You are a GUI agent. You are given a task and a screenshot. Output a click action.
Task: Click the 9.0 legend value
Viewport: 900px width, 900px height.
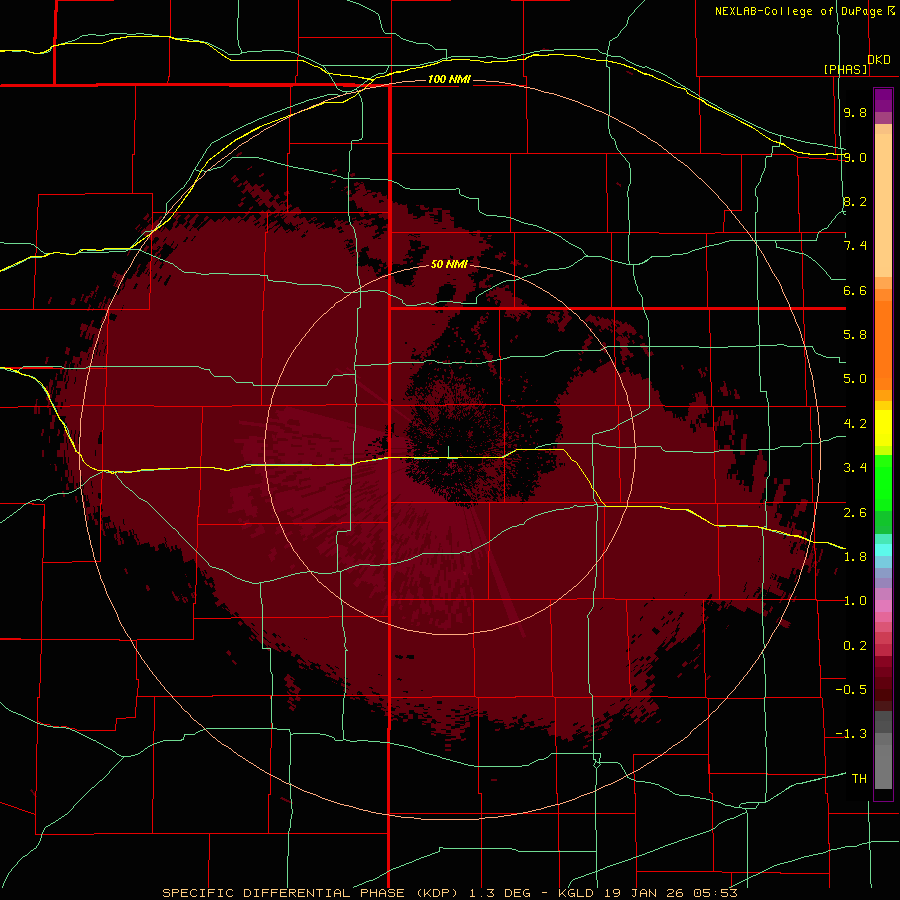click(855, 157)
